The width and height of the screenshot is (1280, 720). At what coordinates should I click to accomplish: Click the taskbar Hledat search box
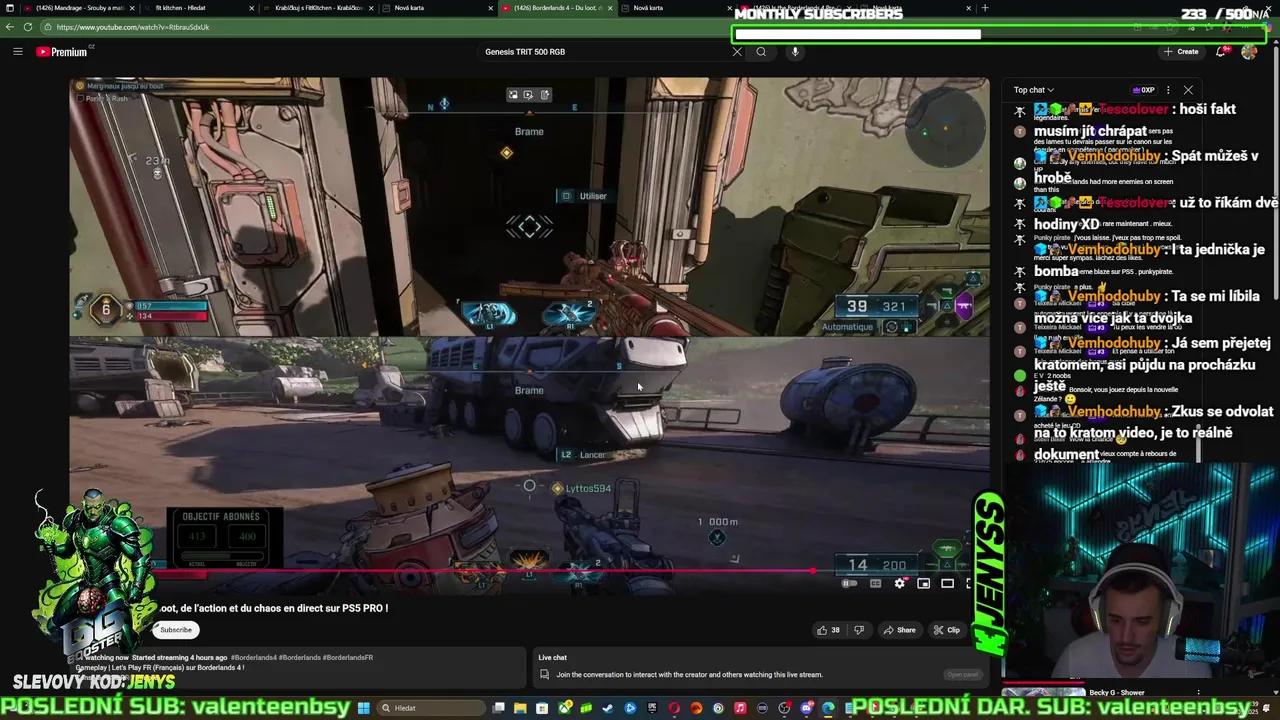pos(431,708)
